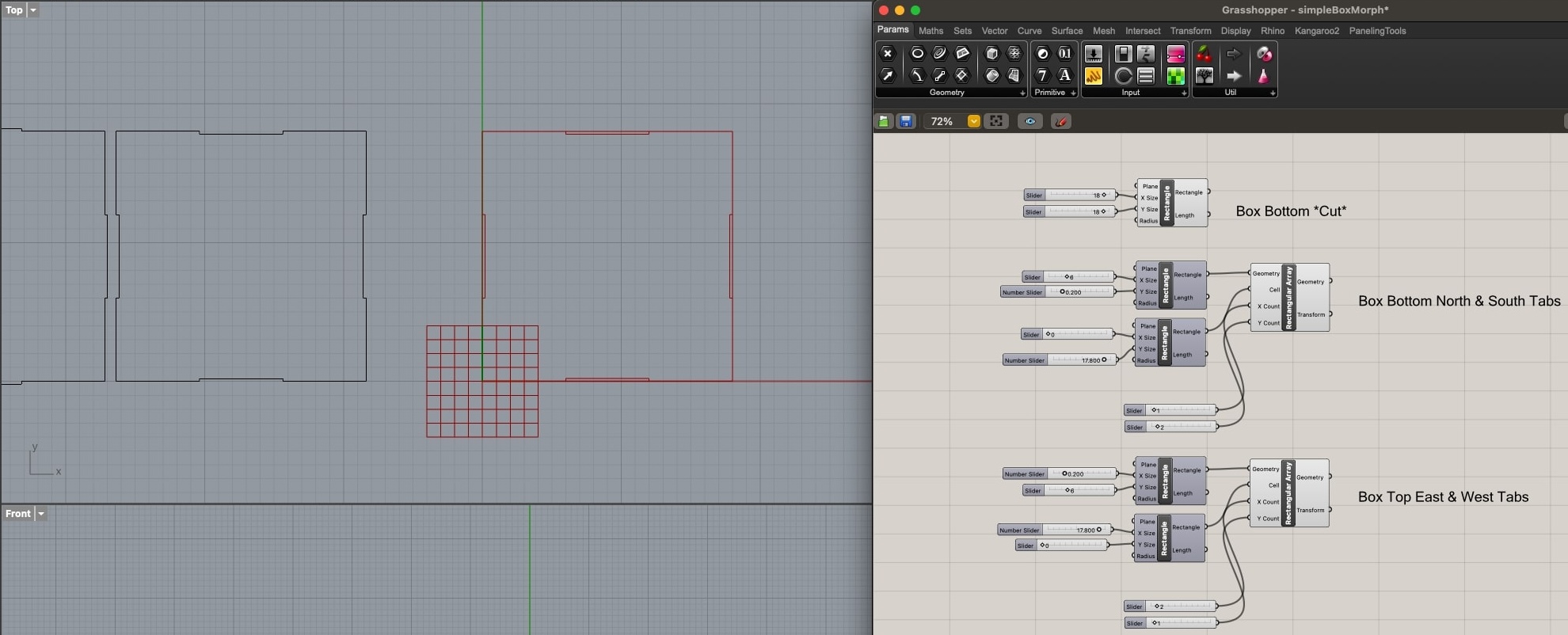1568x635 pixels.
Task: Click the Intersect tab
Action: 1143,31
